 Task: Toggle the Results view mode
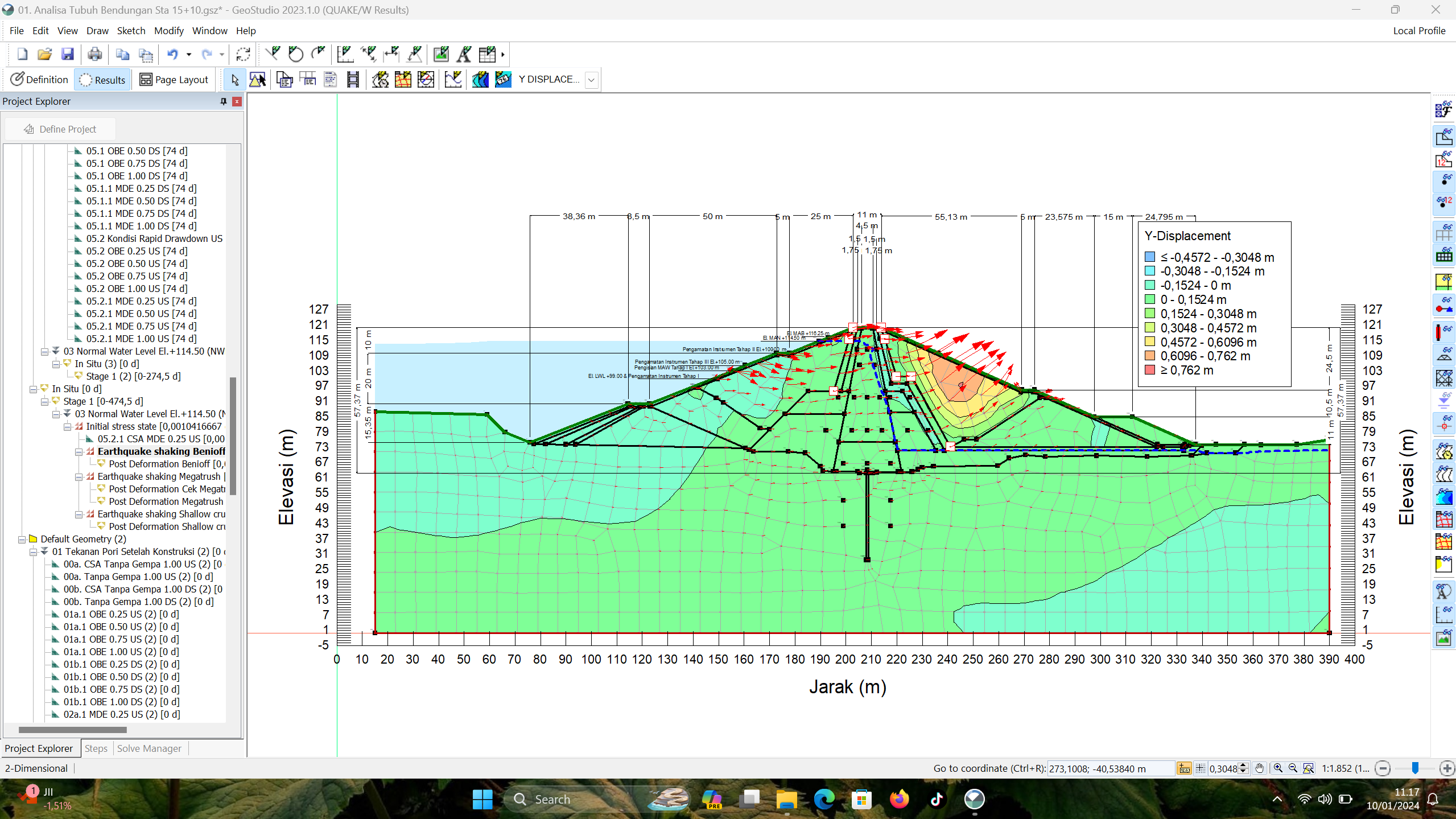[102, 80]
